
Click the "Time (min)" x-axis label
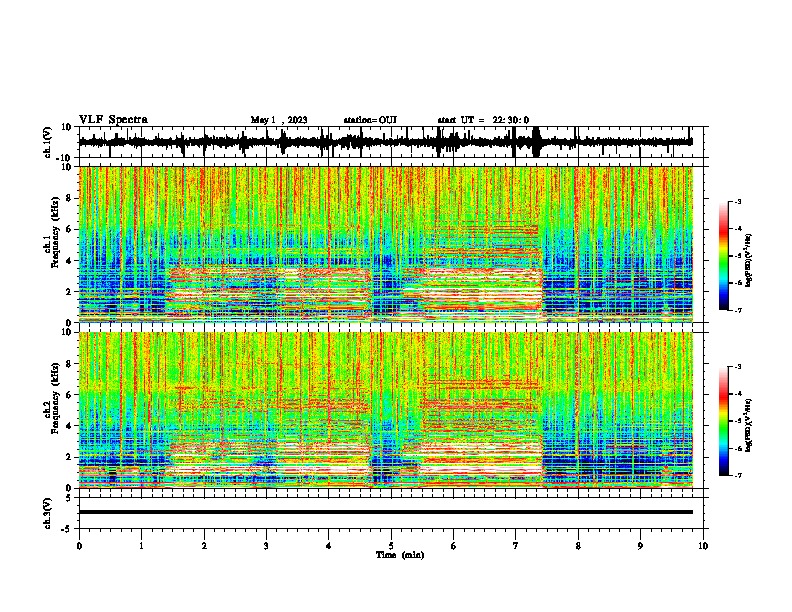click(x=400, y=555)
